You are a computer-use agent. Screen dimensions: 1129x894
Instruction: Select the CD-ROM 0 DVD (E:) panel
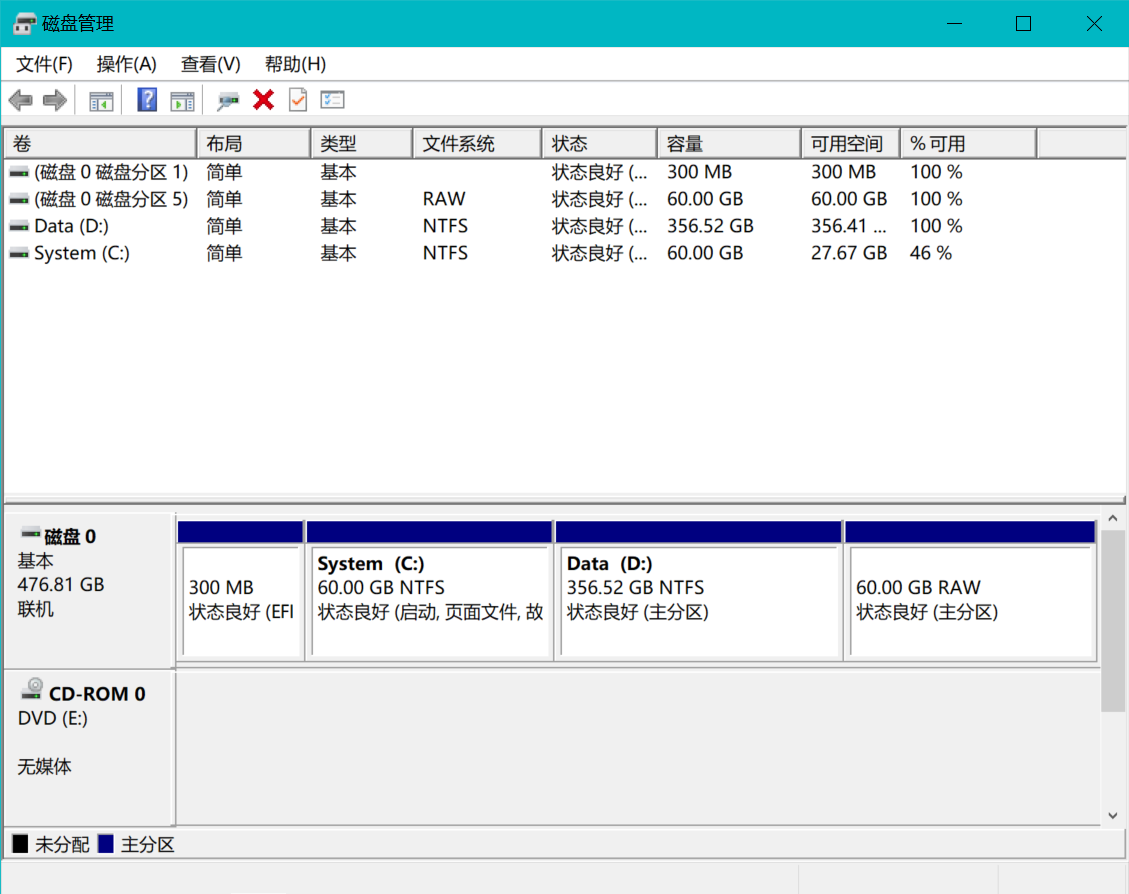coord(89,747)
